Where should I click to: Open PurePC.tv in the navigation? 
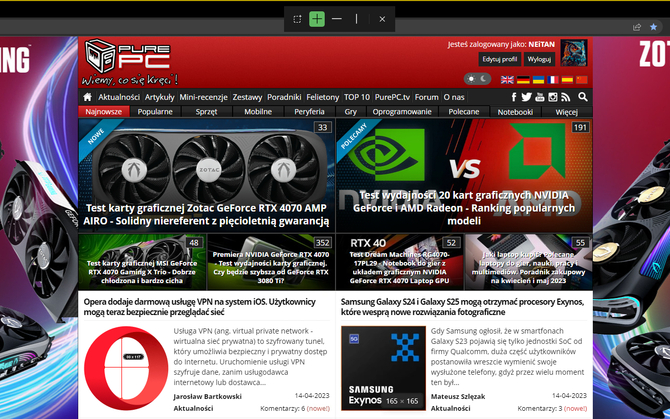[392, 97]
